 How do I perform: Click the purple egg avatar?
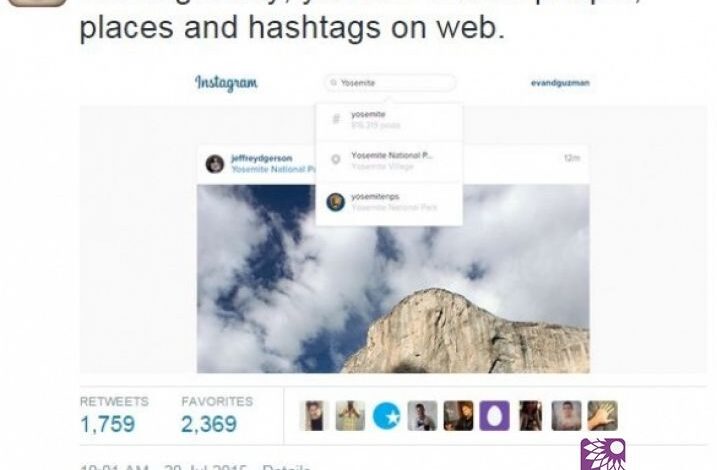click(494, 416)
